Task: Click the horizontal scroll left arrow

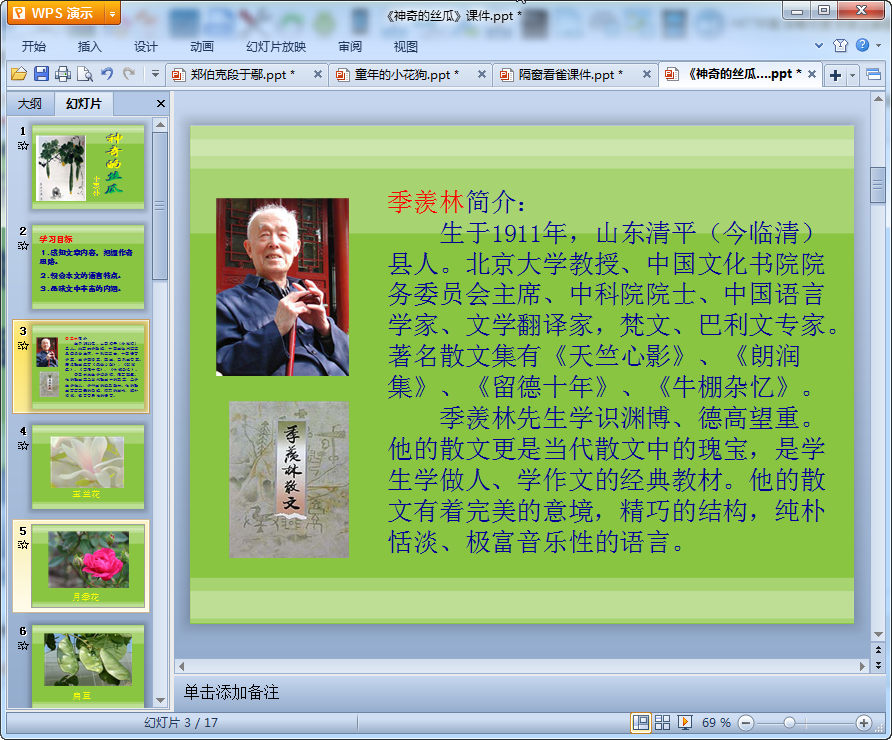Action: pyautogui.click(x=181, y=665)
